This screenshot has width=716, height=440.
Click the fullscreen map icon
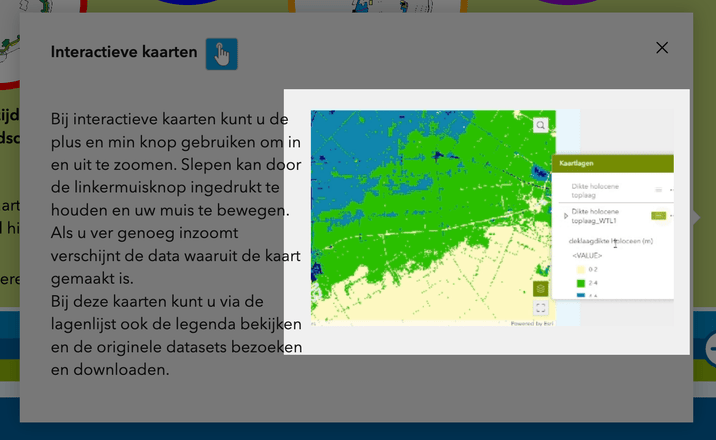click(x=540, y=308)
